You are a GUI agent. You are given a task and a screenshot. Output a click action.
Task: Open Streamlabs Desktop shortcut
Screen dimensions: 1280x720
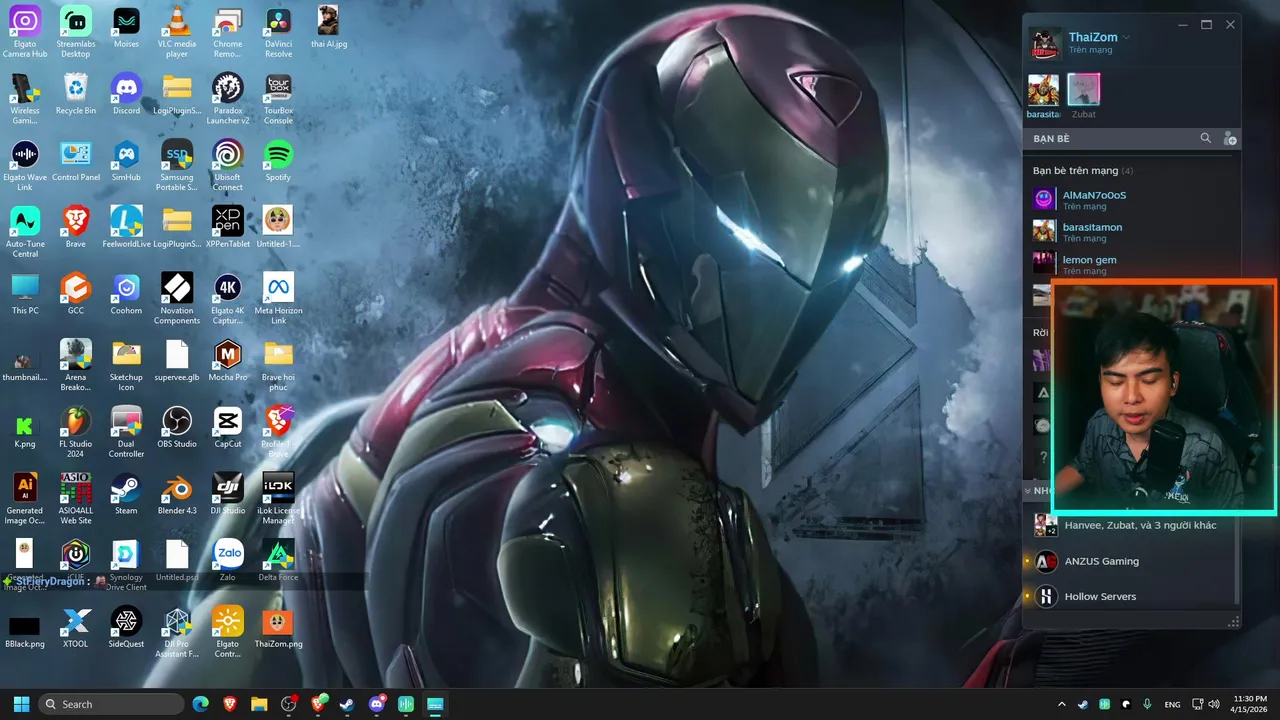[76, 31]
